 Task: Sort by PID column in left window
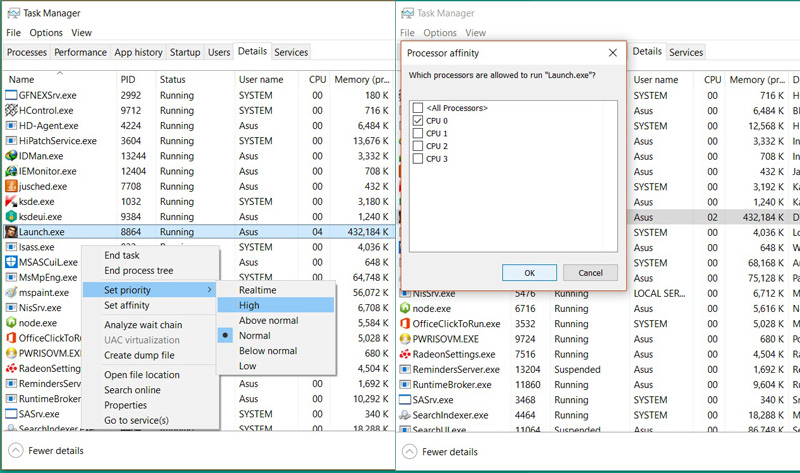point(128,80)
